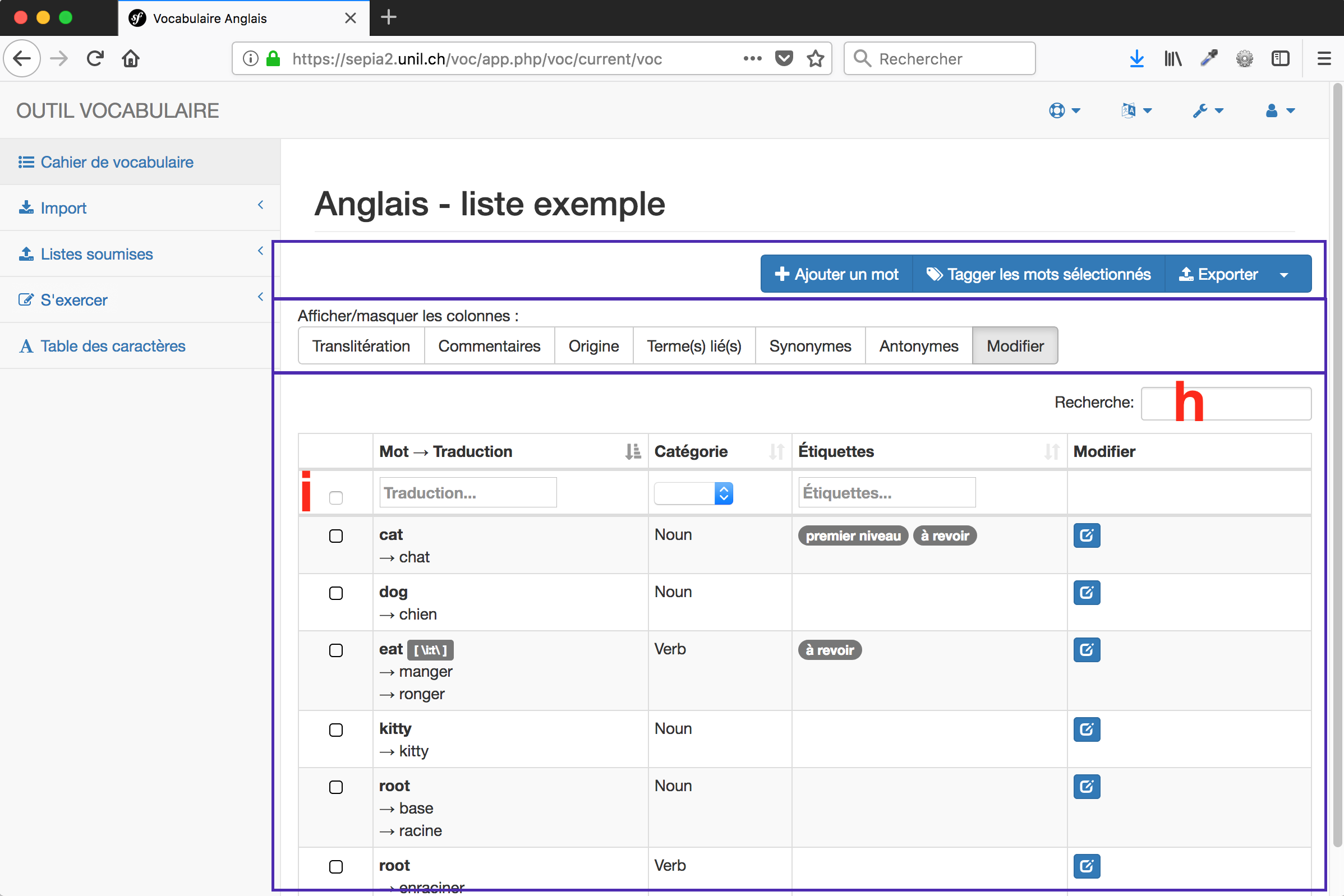1344x896 pixels.
Task: Expand the Exporter dropdown arrow
Action: click(x=1285, y=274)
